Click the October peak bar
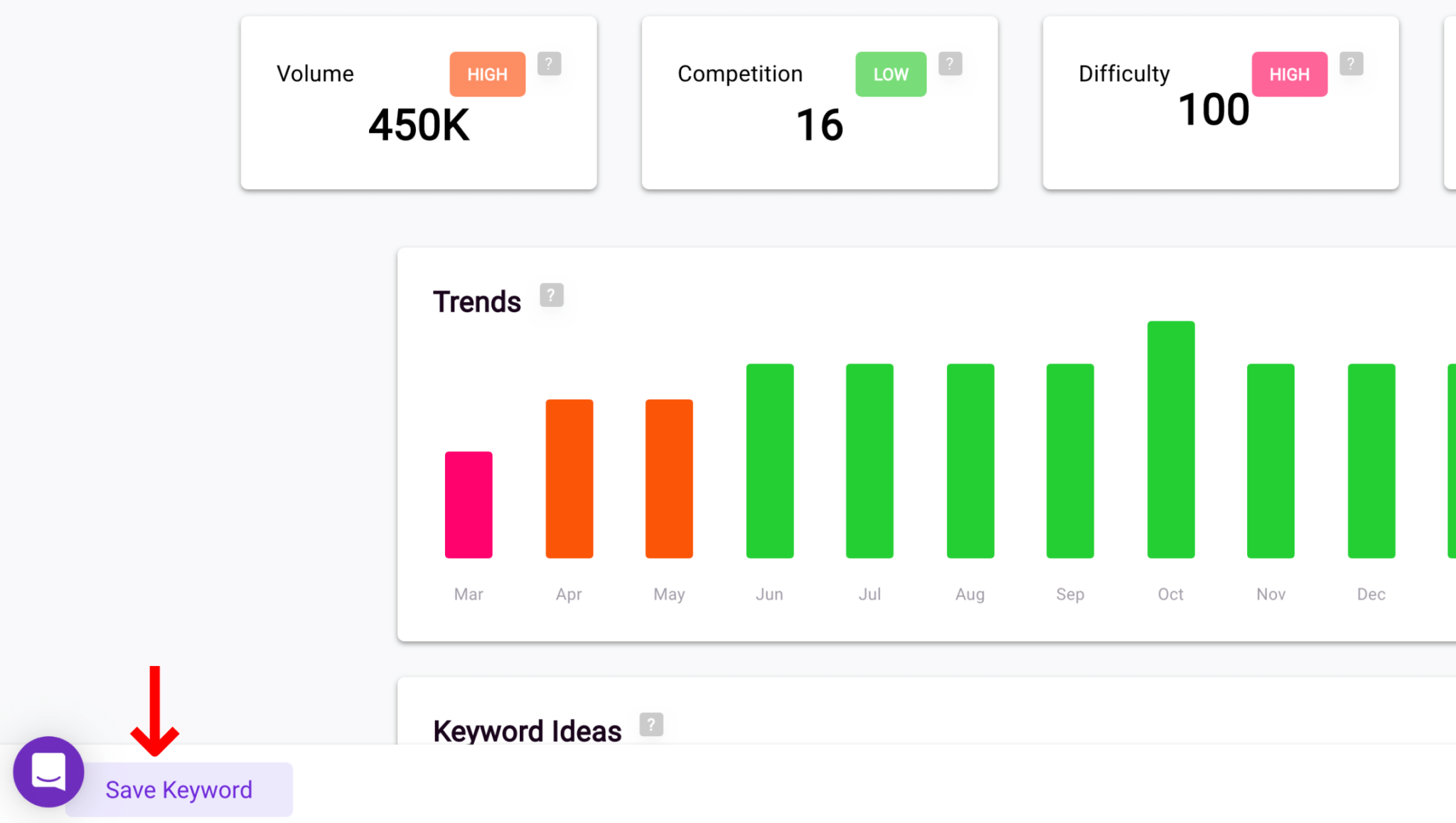This screenshot has width=1456, height=823. click(x=1170, y=441)
